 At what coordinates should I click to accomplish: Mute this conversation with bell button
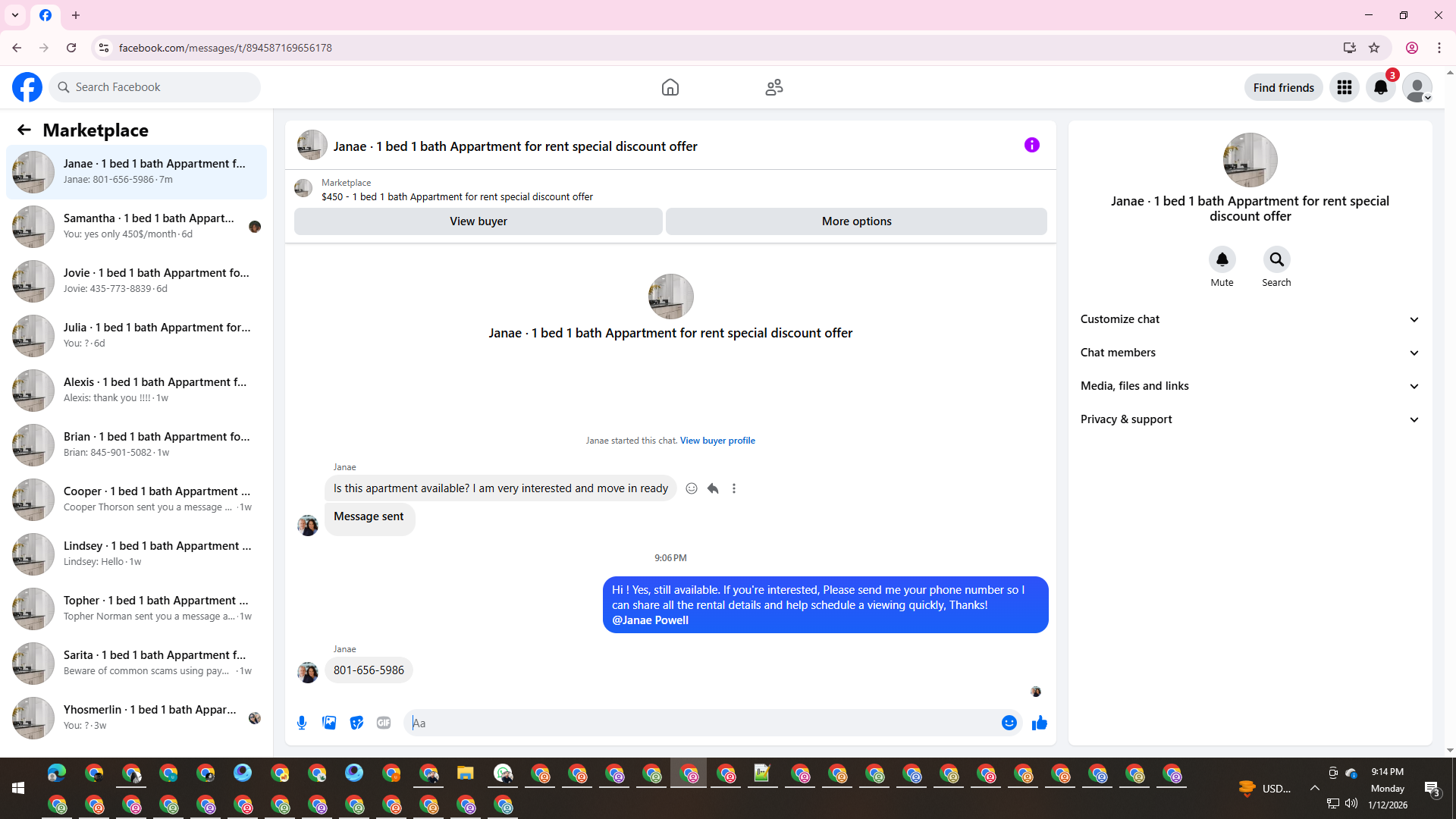point(1222,259)
